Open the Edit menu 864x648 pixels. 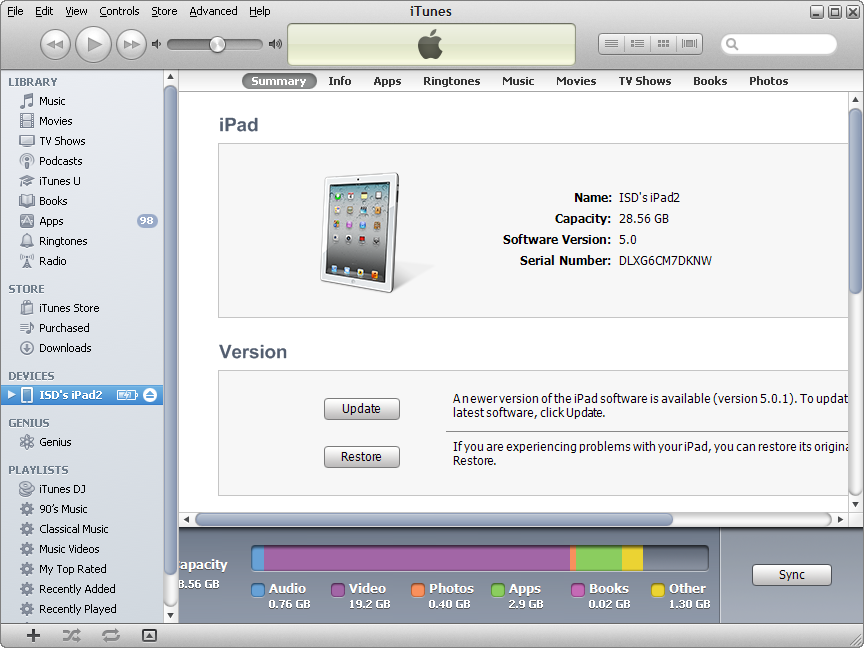coord(44,11)
